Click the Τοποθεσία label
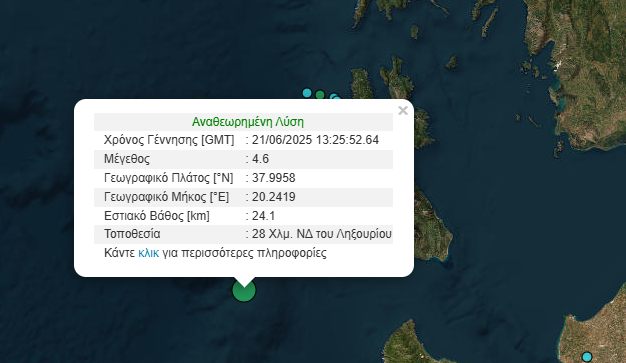Screen dimensions: 626x363 pyautogui.click(x=132, y=234)
